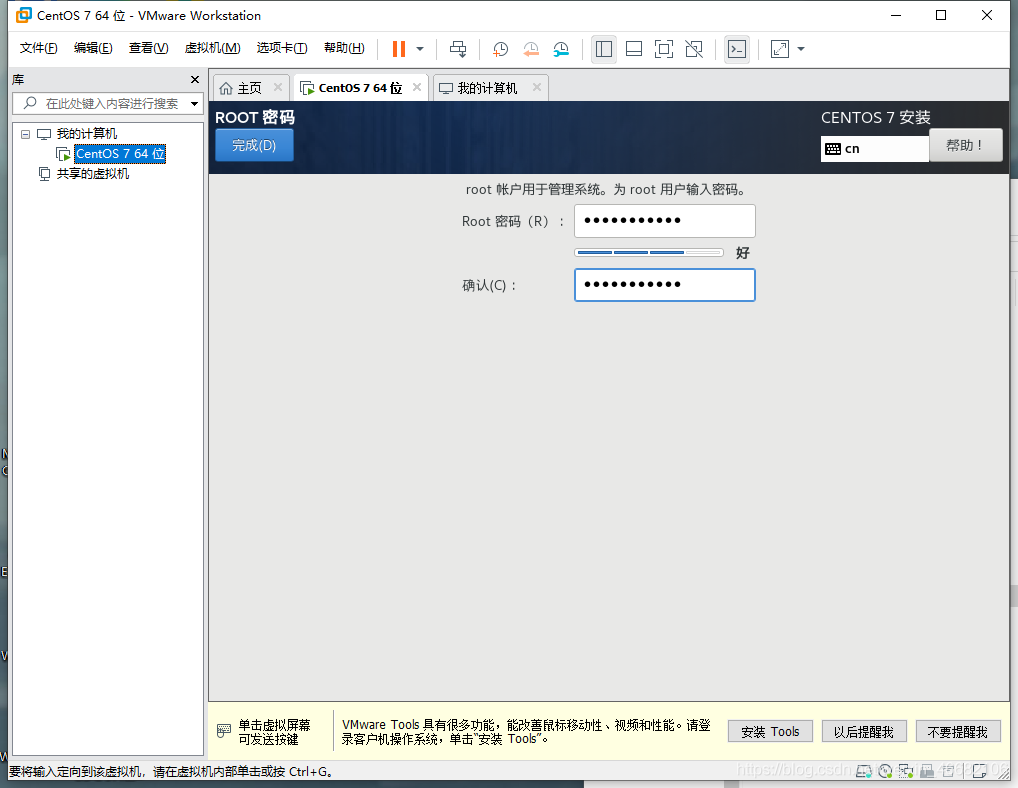Switch to the CentOS 7 64 位 tab

360,88
